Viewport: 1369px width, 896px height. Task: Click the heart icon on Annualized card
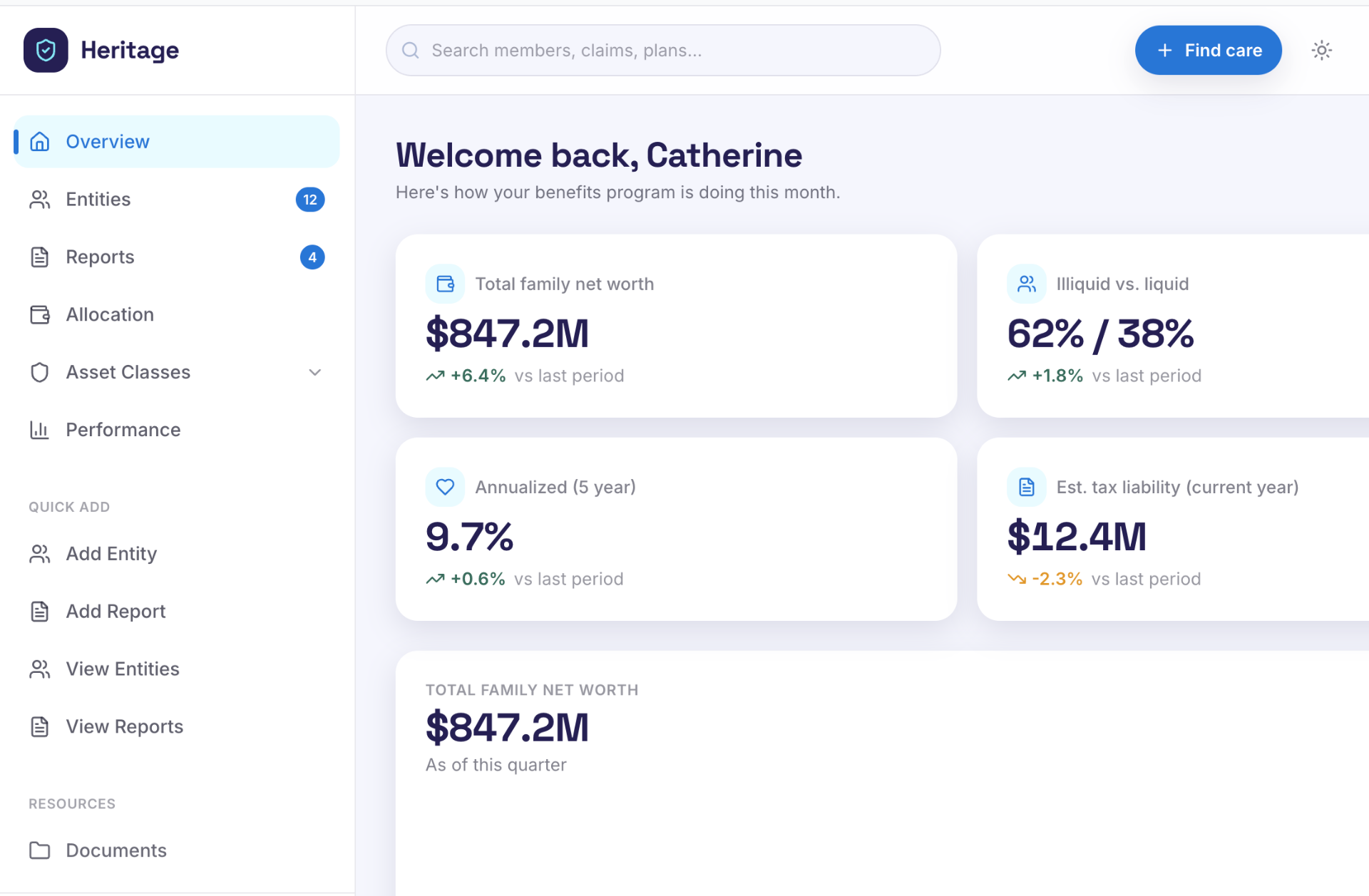[x=445, y=488]
